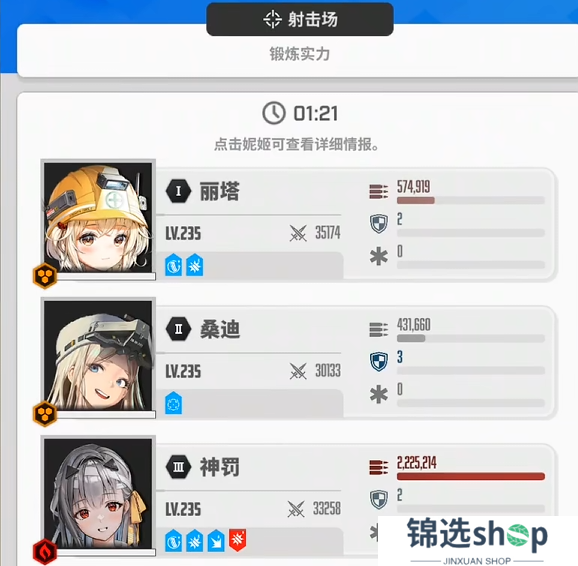Click the crossed swords power icon for 丽塔
The image size is (578, 566).
[298, 233]
